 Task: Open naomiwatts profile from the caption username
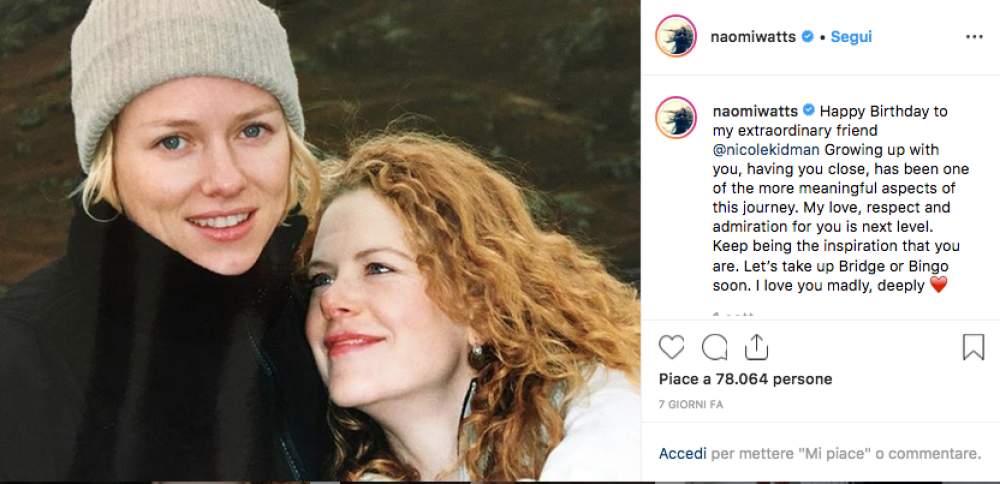(x=754, y=111)
